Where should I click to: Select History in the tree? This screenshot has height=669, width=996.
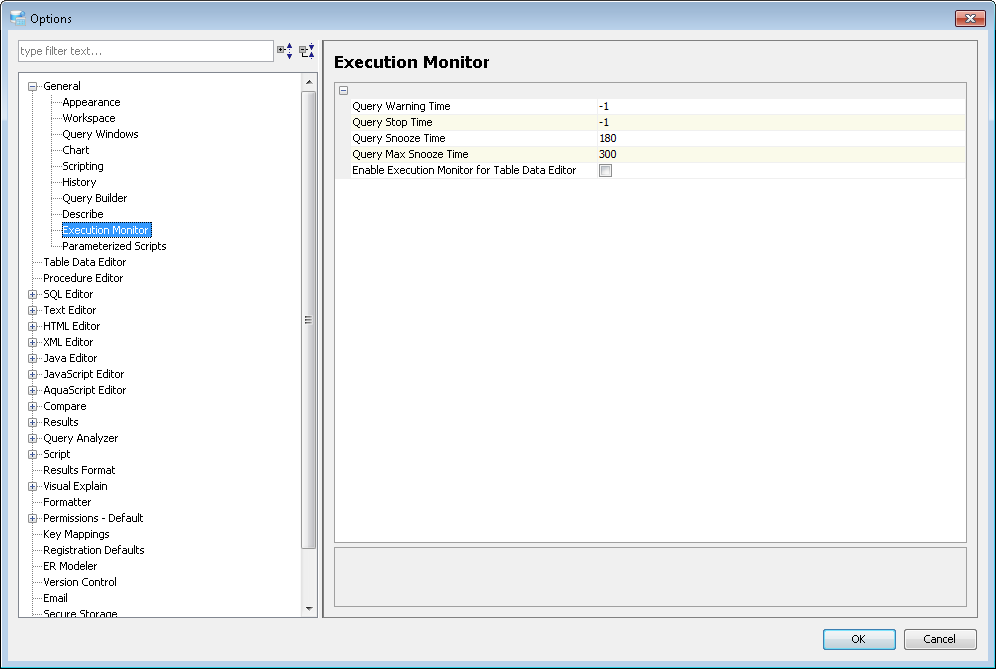[x=79, y=182]
